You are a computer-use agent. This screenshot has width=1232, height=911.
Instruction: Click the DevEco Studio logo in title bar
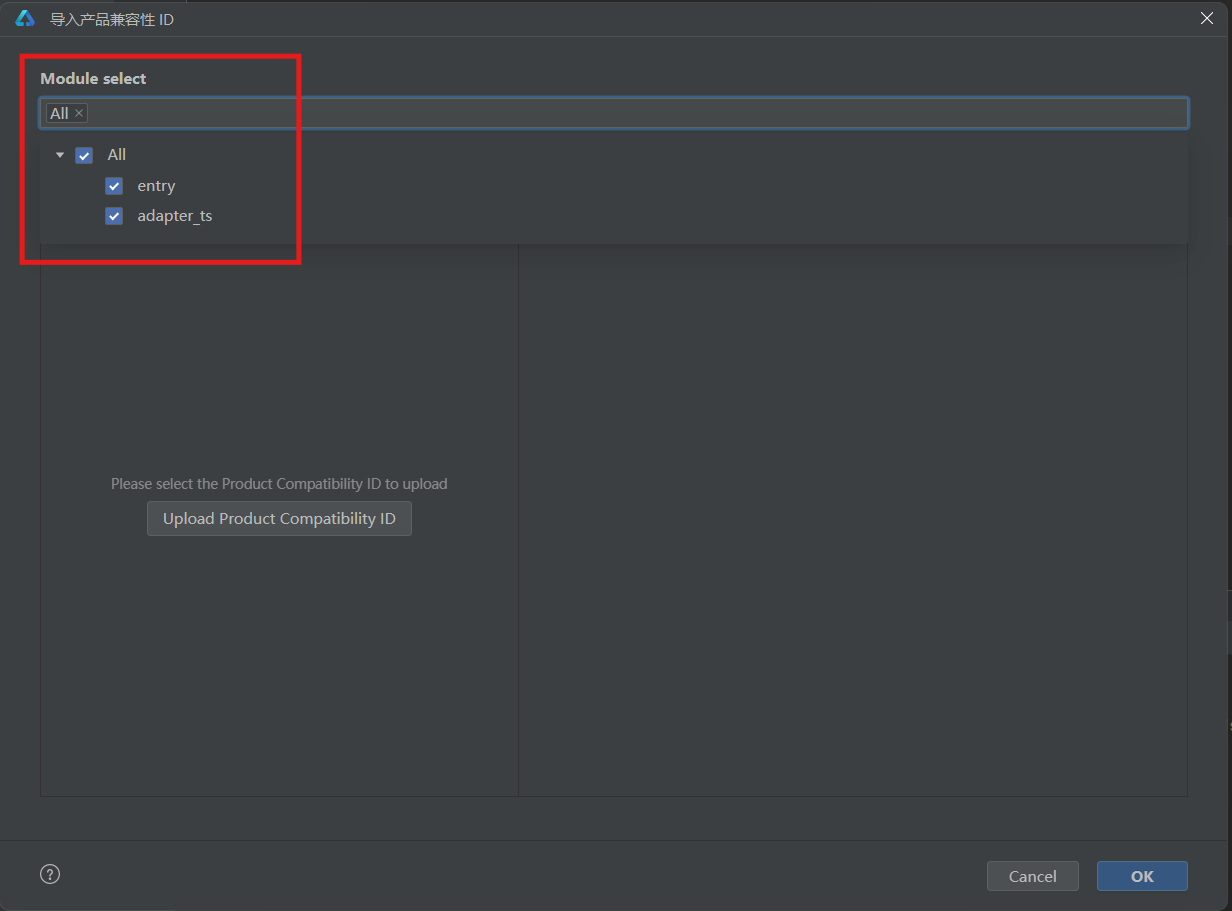25,19
